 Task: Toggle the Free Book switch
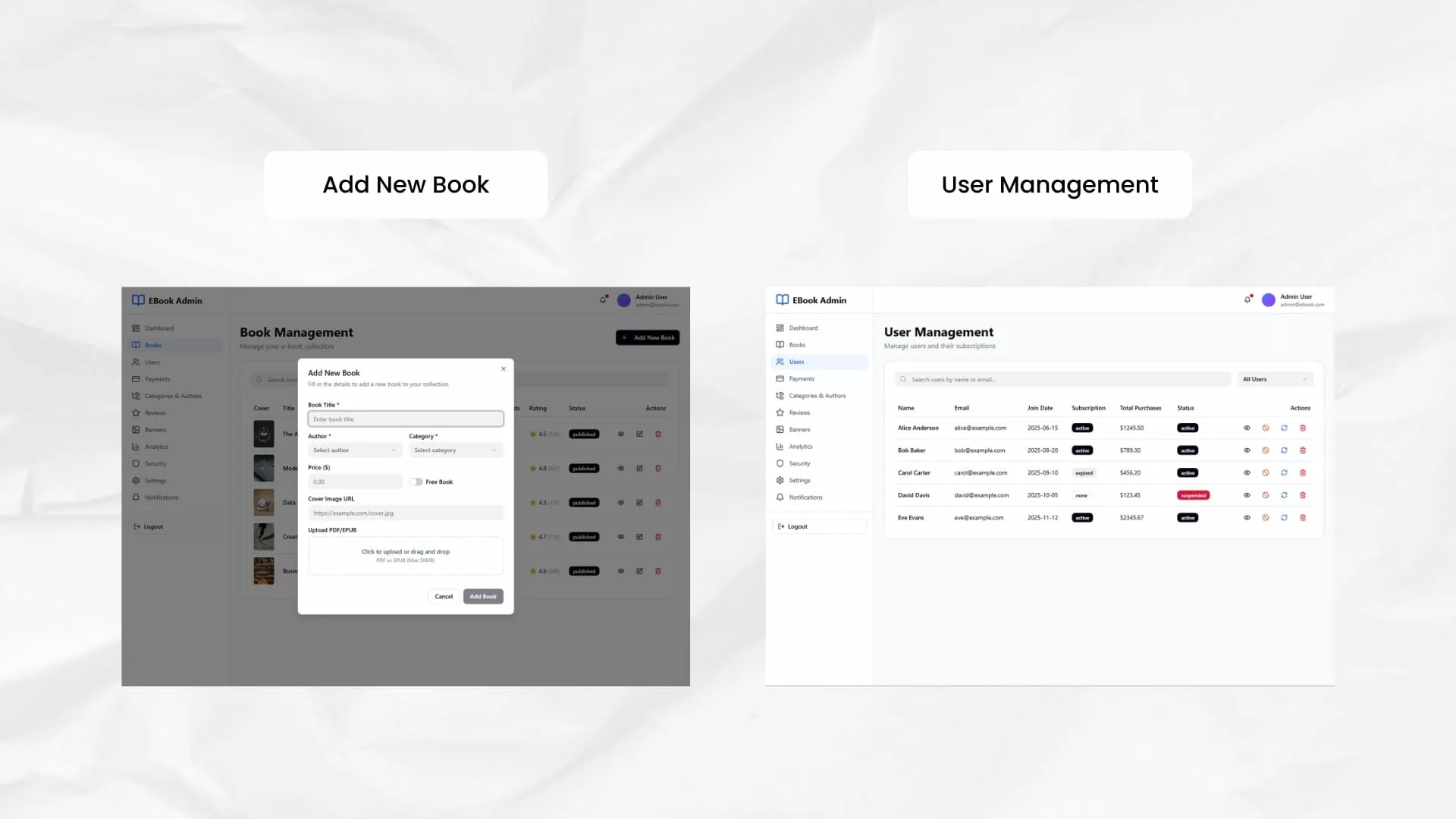click(x=416, y=482)
